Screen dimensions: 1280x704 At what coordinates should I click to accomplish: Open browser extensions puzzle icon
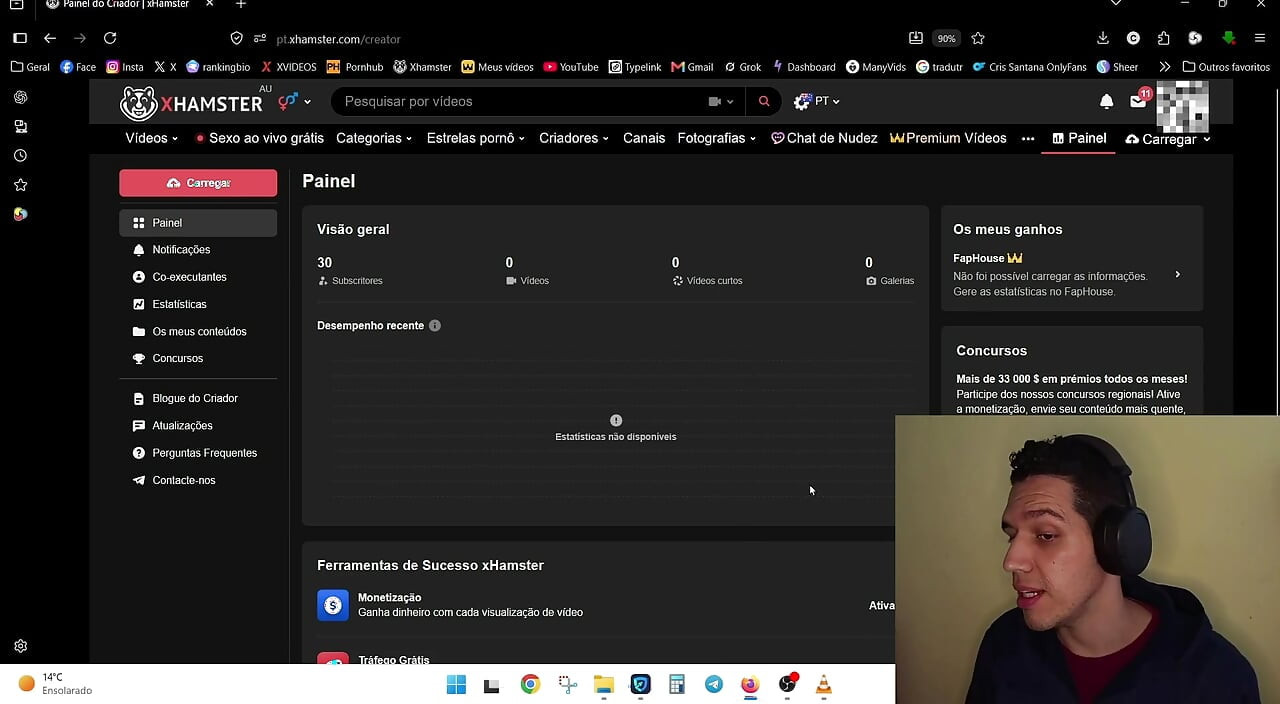tap(1163, 38)
